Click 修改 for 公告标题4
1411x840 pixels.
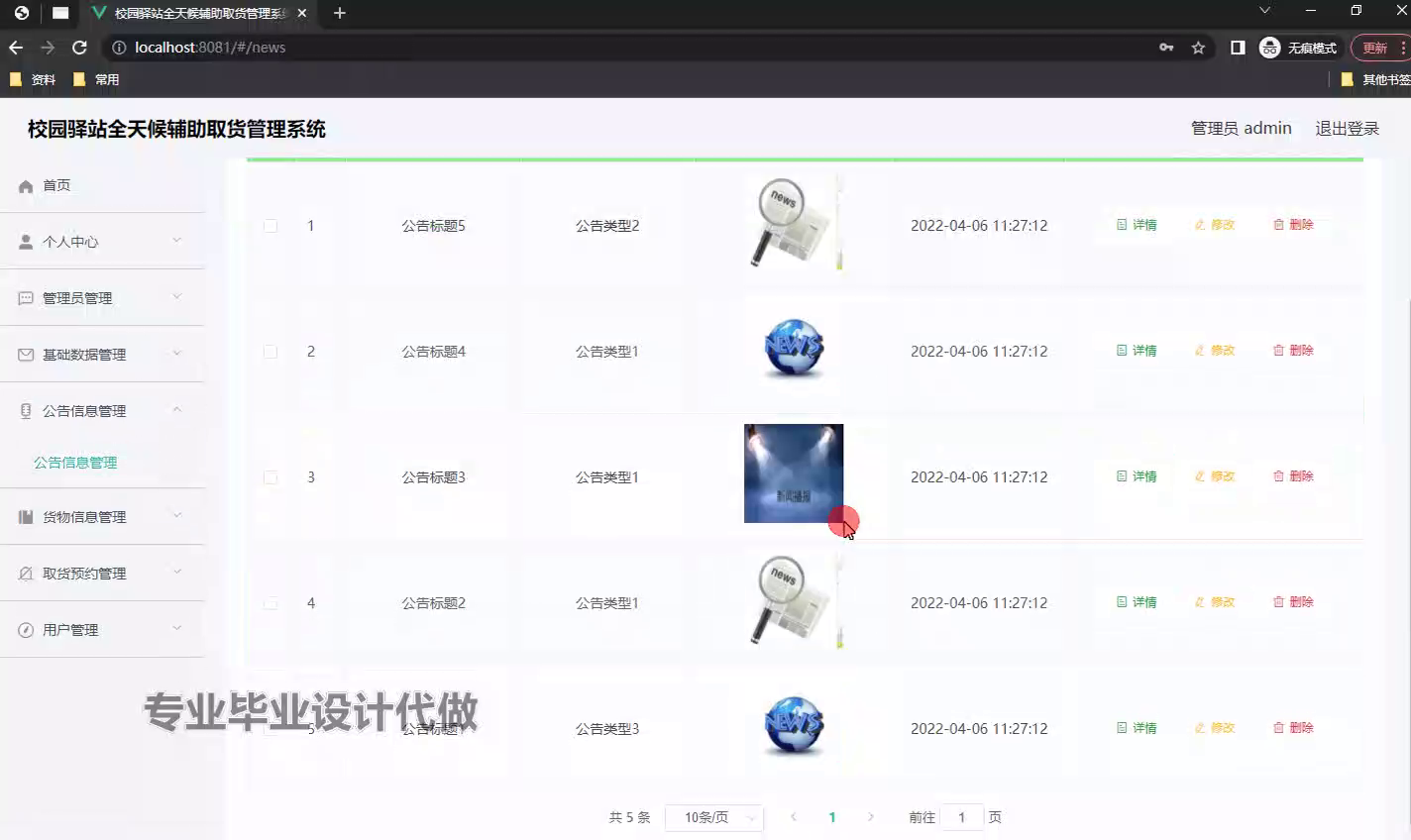pyautogui.click(x=1214, y=351)
